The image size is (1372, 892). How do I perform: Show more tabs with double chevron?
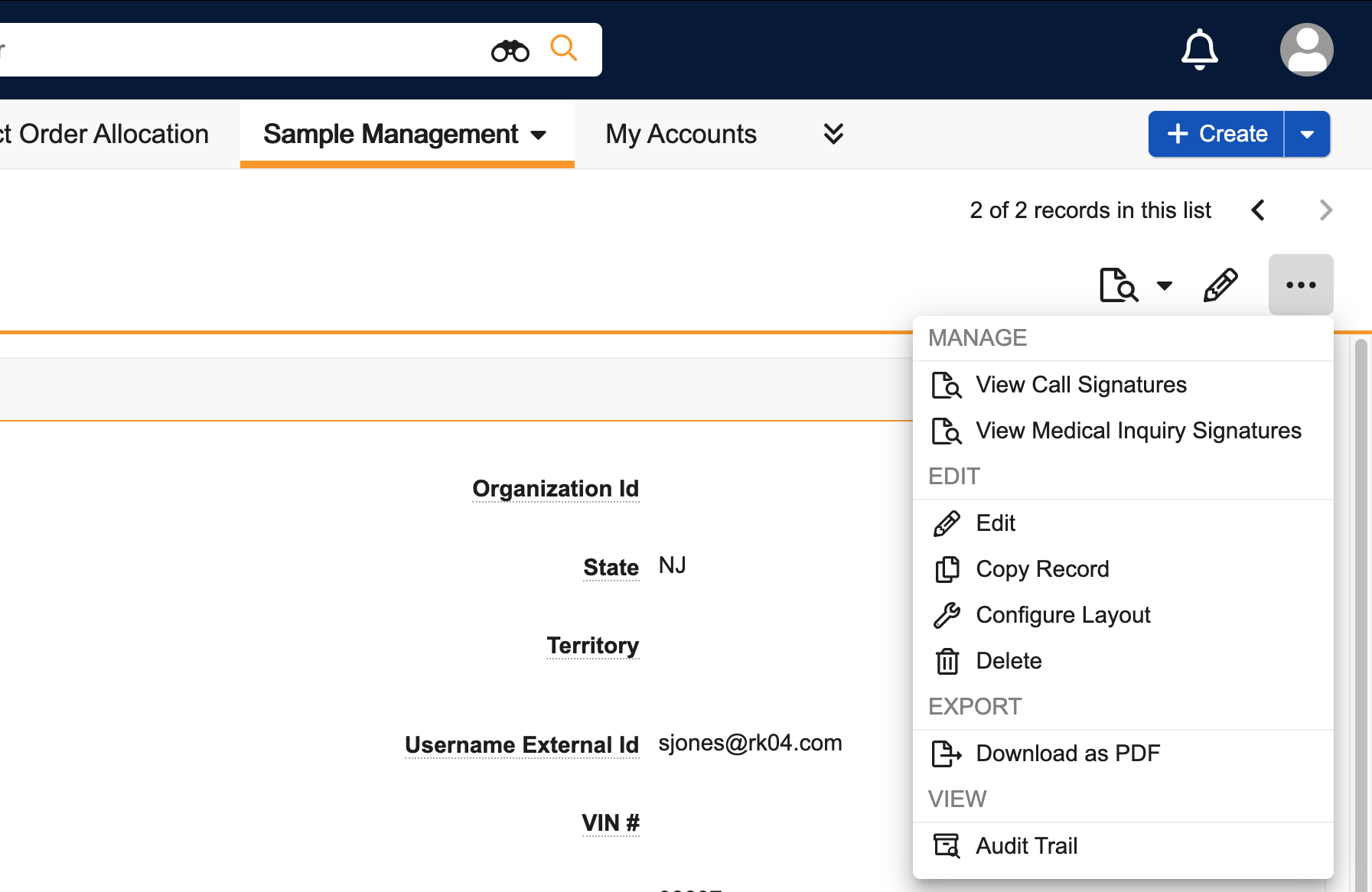[x=833, y=134]
